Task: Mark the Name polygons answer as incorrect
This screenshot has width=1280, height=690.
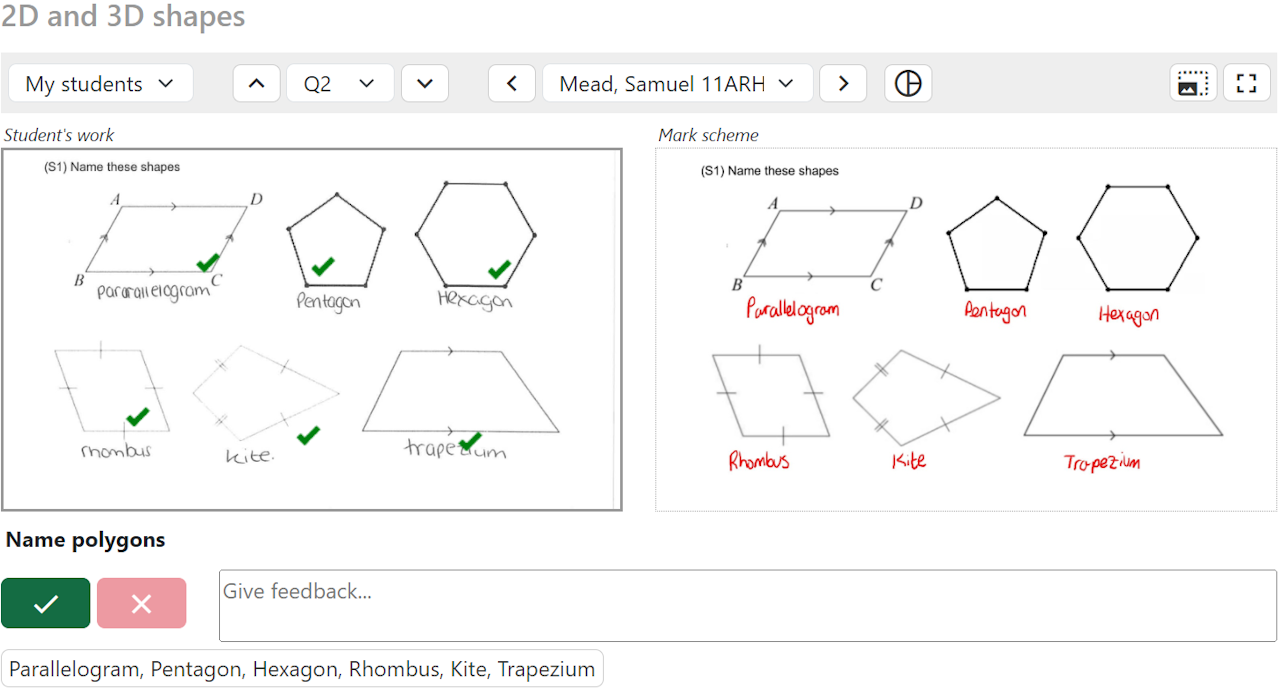Action: (x=141, y=602)
